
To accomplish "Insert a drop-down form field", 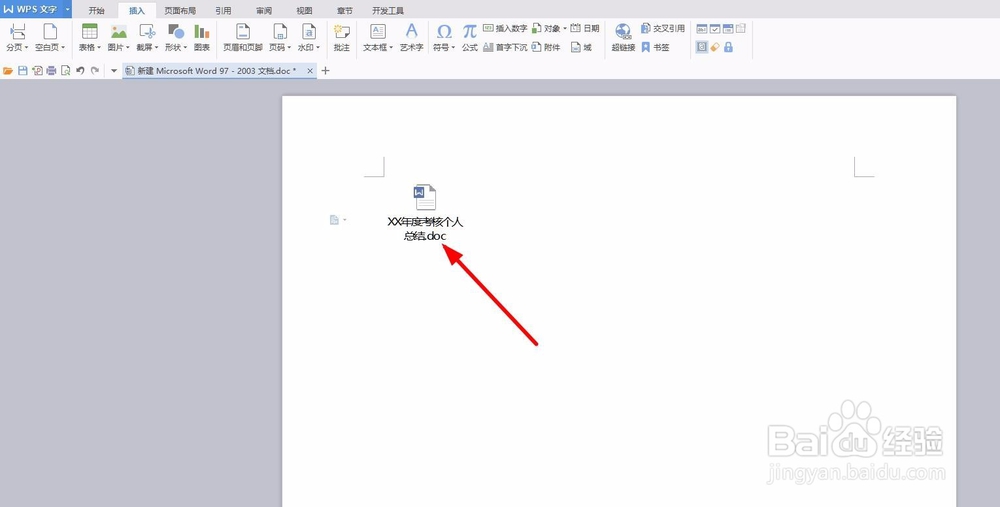I will click(728, 29).
